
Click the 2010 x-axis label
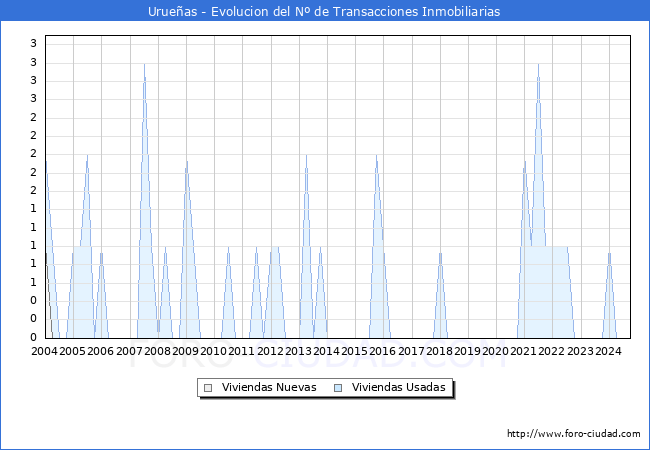point(213,351)
